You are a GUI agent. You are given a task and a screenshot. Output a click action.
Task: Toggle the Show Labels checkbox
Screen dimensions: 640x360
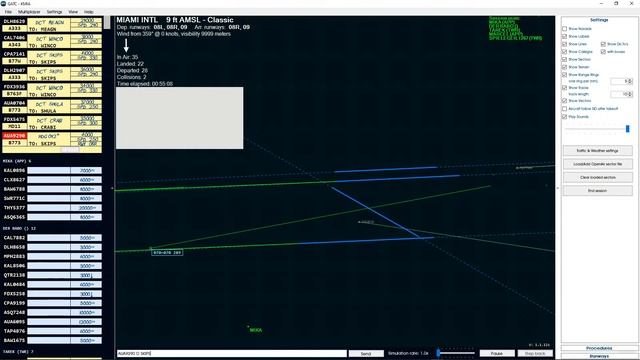(x=564, y=36)
